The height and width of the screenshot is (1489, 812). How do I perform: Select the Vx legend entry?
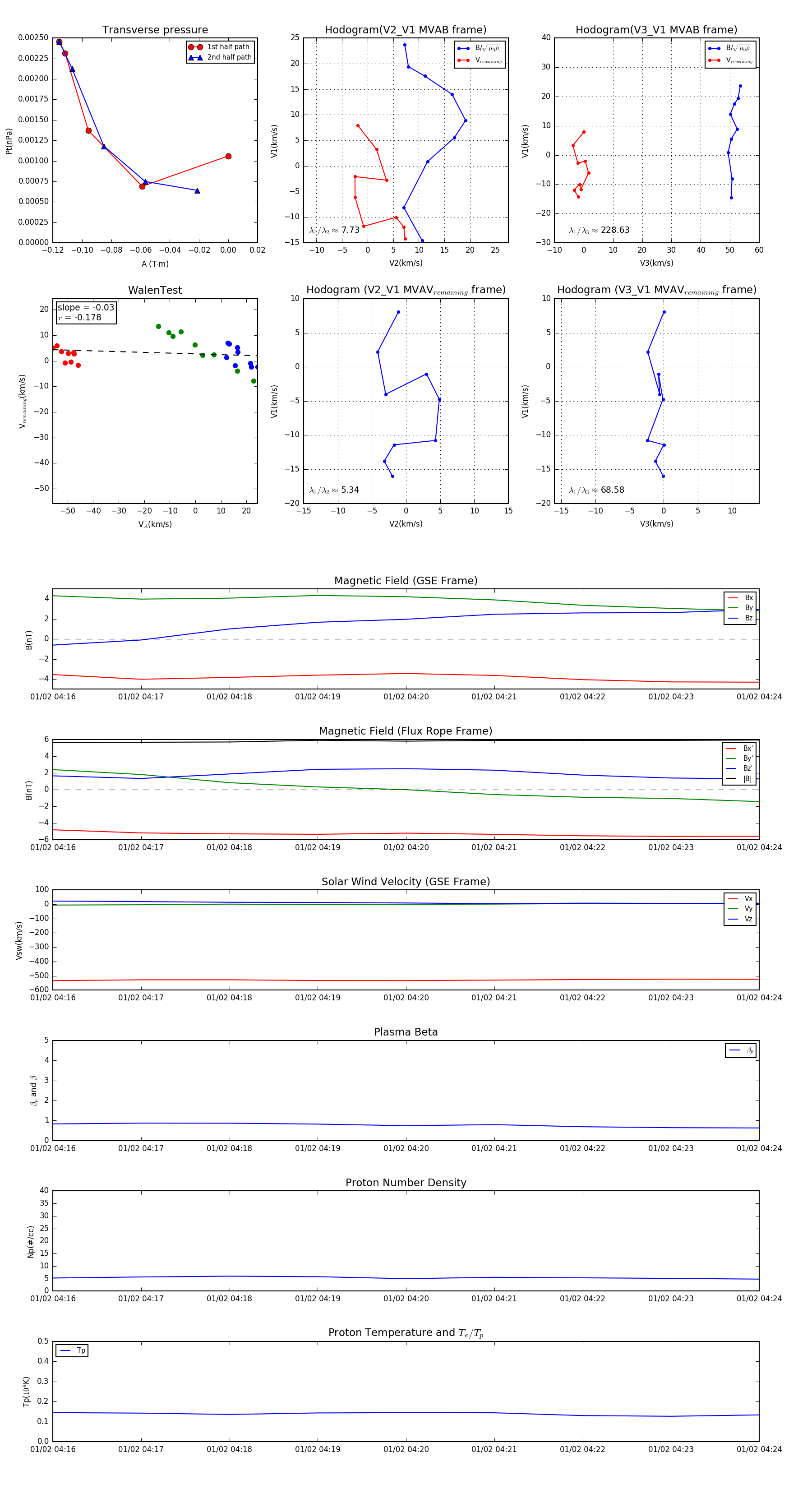(741, 899)
